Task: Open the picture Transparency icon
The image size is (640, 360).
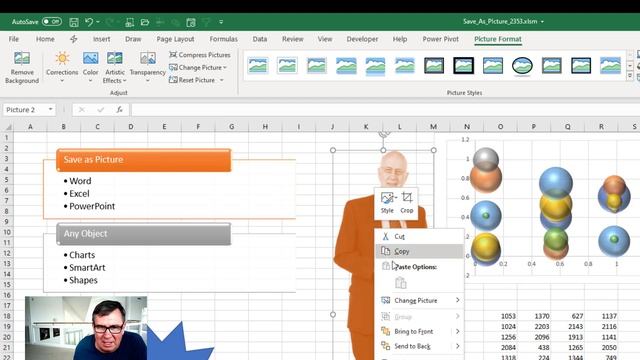Action: (x=147, y=58)
